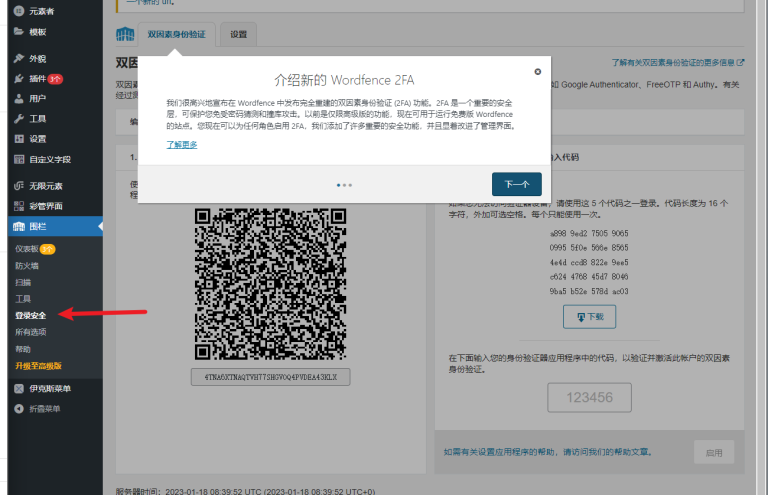Click recovery code 9ba5 b52e 578d ac03

click(x=589, y=291)
